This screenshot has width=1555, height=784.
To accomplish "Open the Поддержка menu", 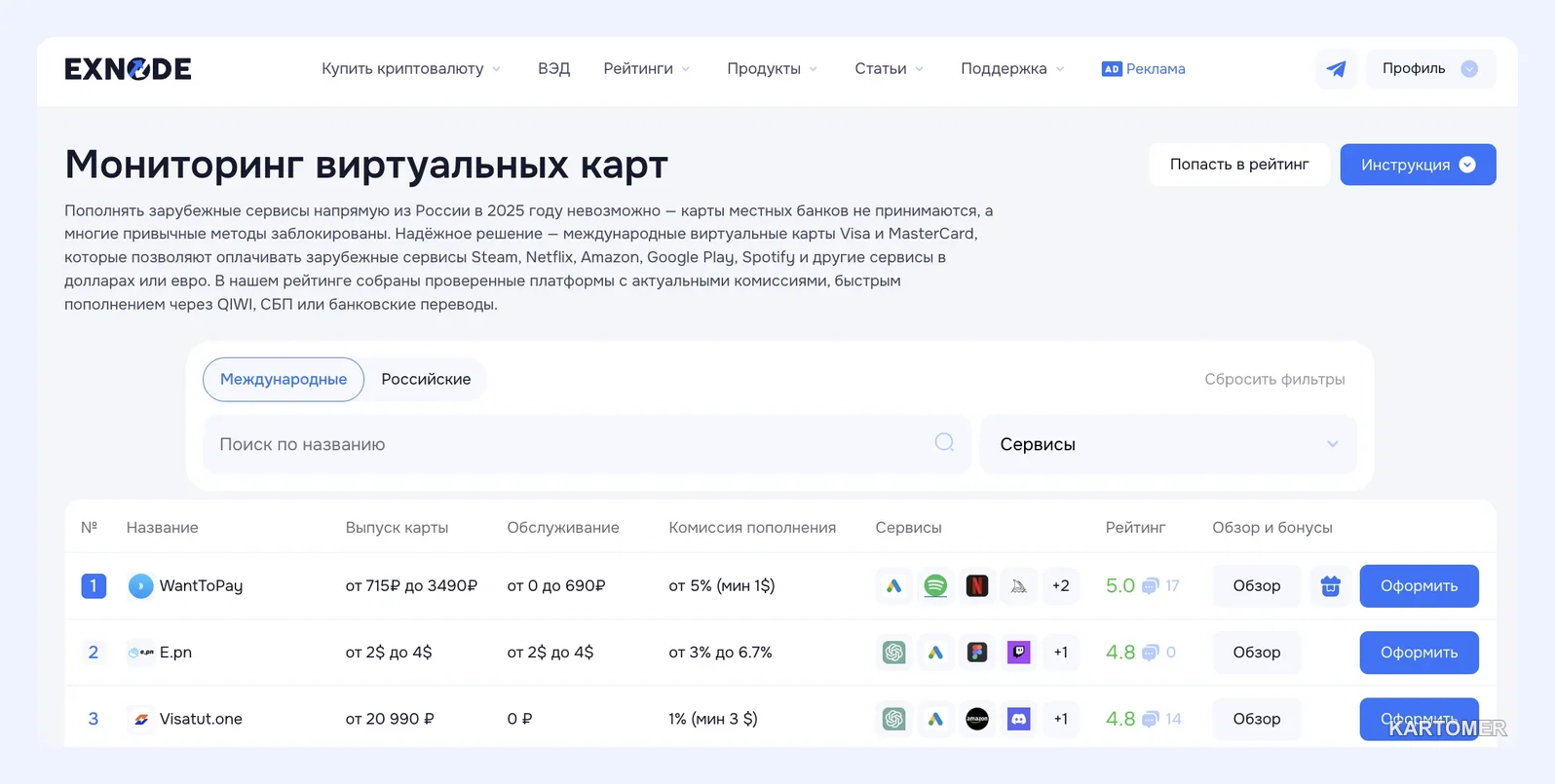I will [1012, 69].
